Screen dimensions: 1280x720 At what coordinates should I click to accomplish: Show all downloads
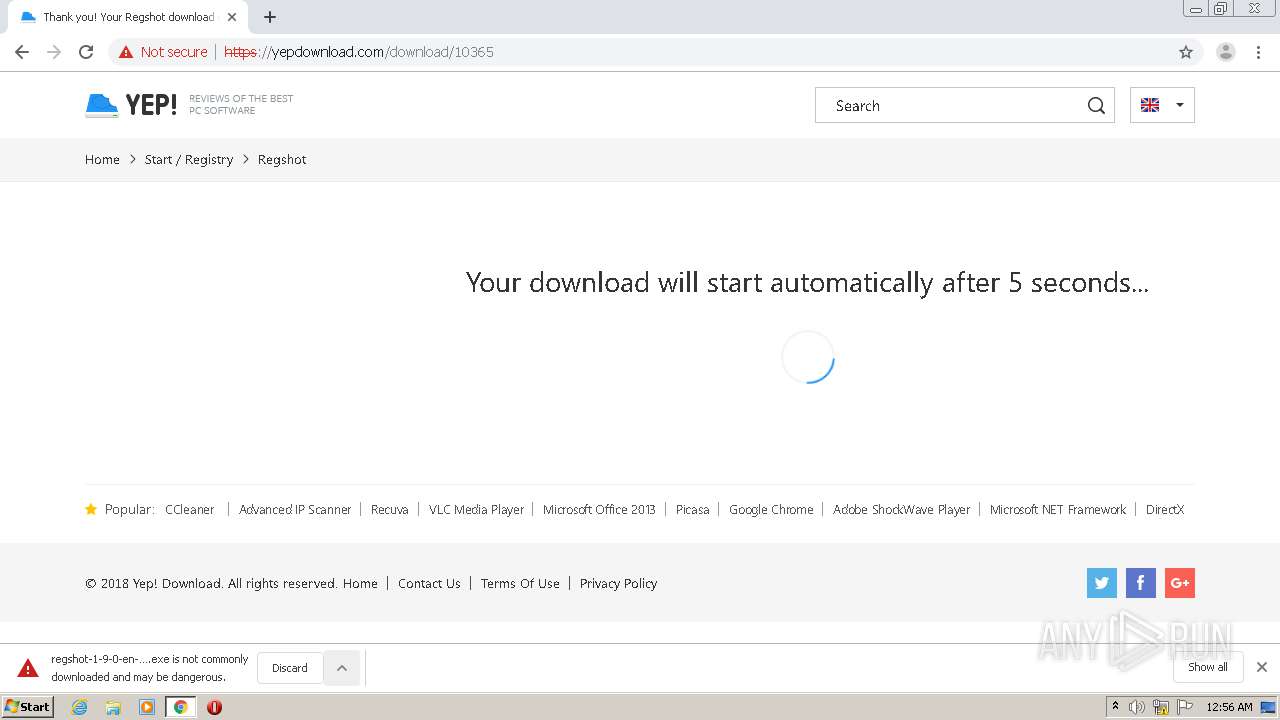(1208, 667)
